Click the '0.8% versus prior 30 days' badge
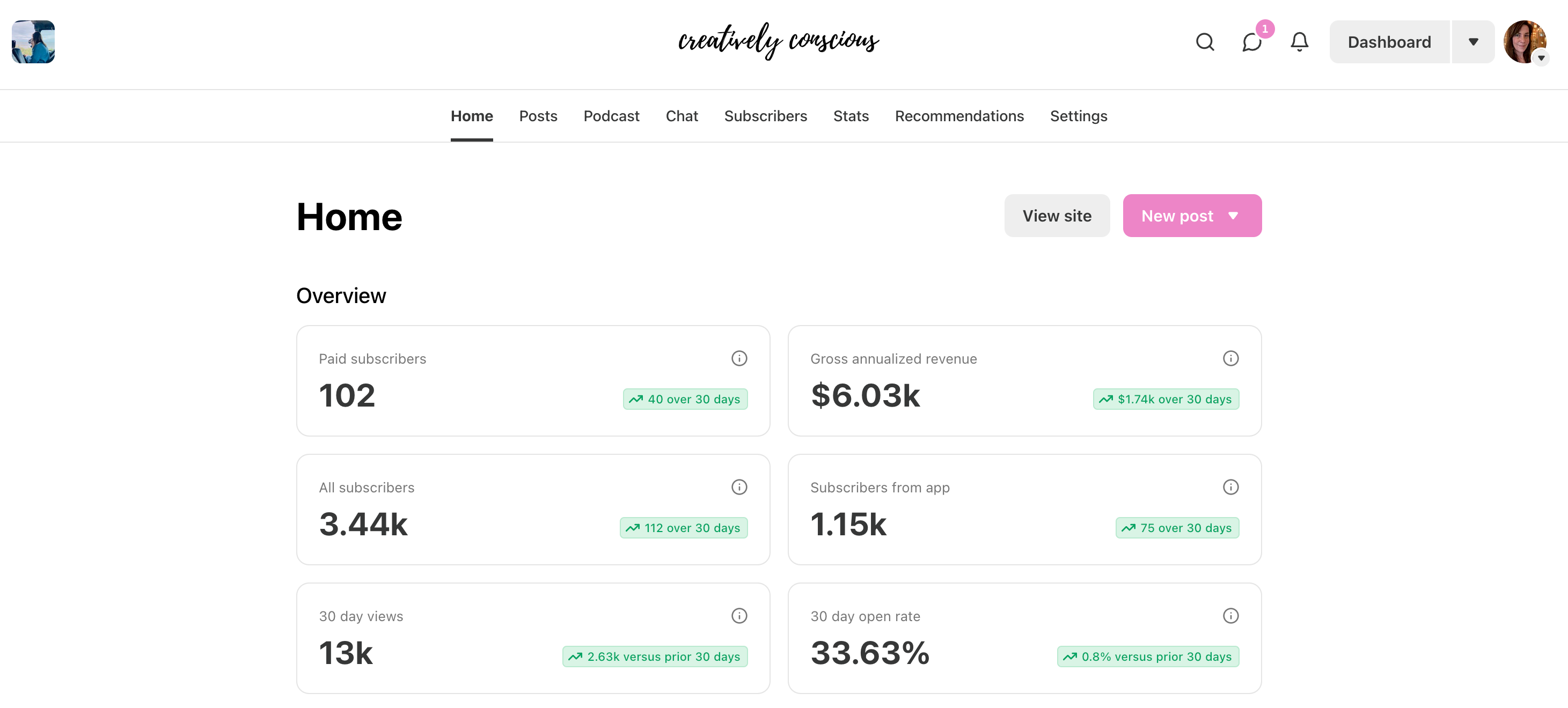This screenshot has height=708, width=1568. [1148, 657]
